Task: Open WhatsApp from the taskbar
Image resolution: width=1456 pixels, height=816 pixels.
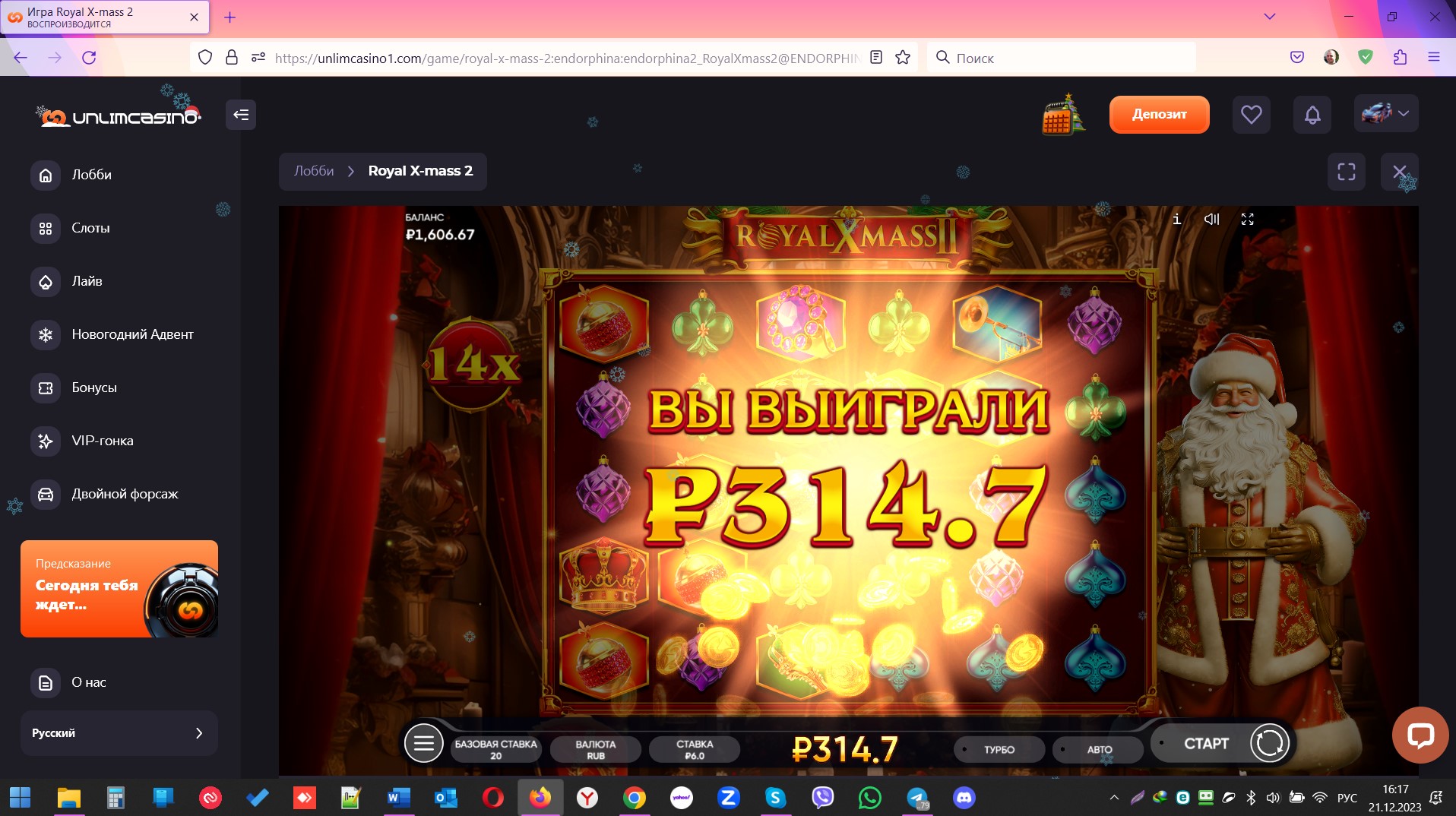Action: 870,798
